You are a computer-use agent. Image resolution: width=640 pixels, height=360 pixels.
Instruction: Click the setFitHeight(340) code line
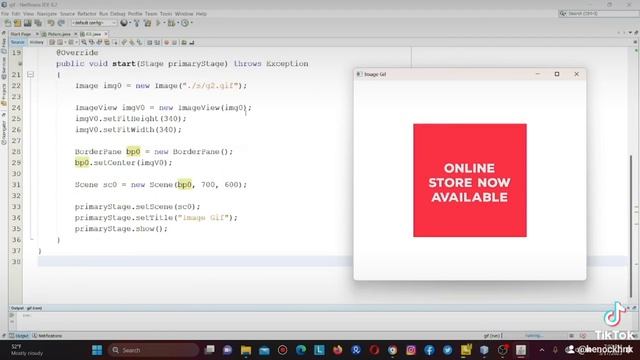click(130, 118)
